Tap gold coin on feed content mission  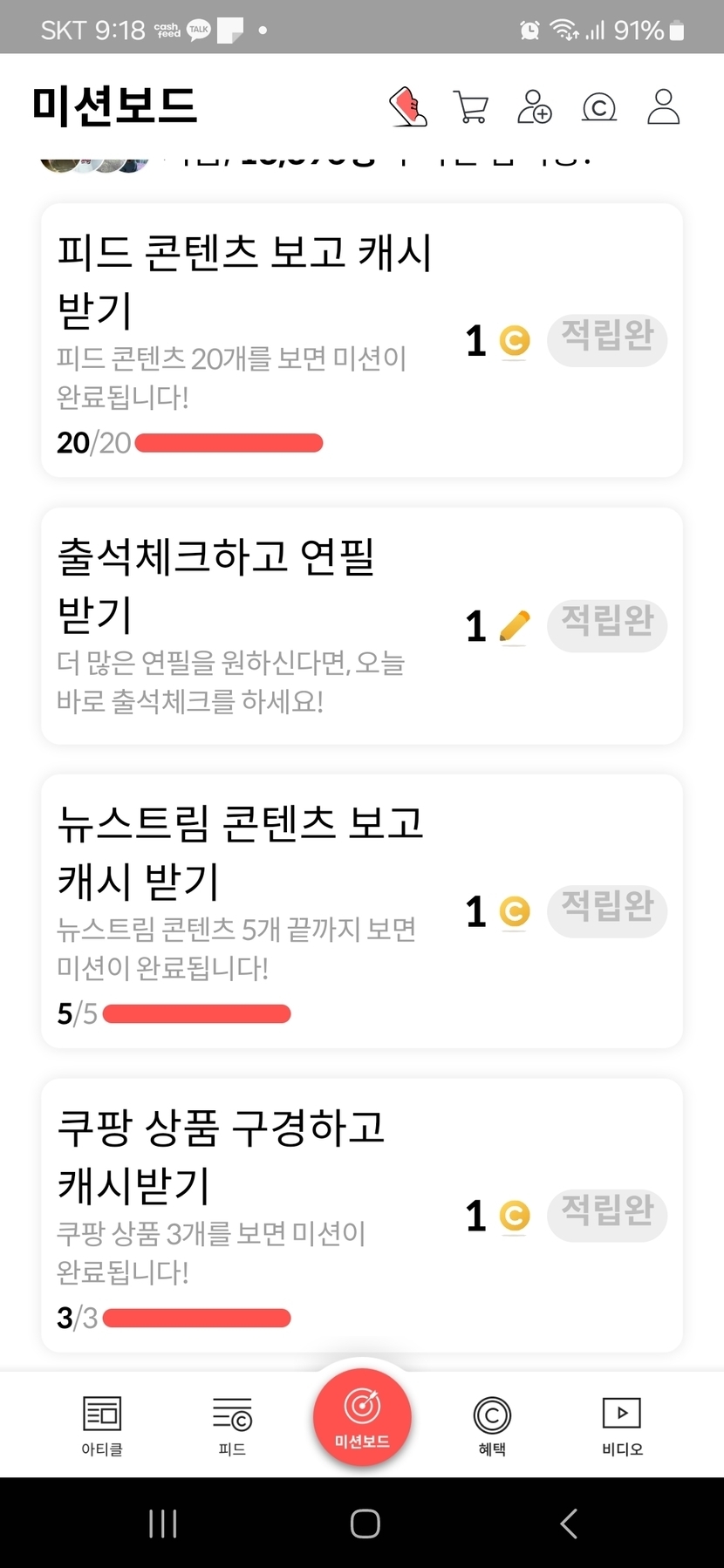(515, 340)
